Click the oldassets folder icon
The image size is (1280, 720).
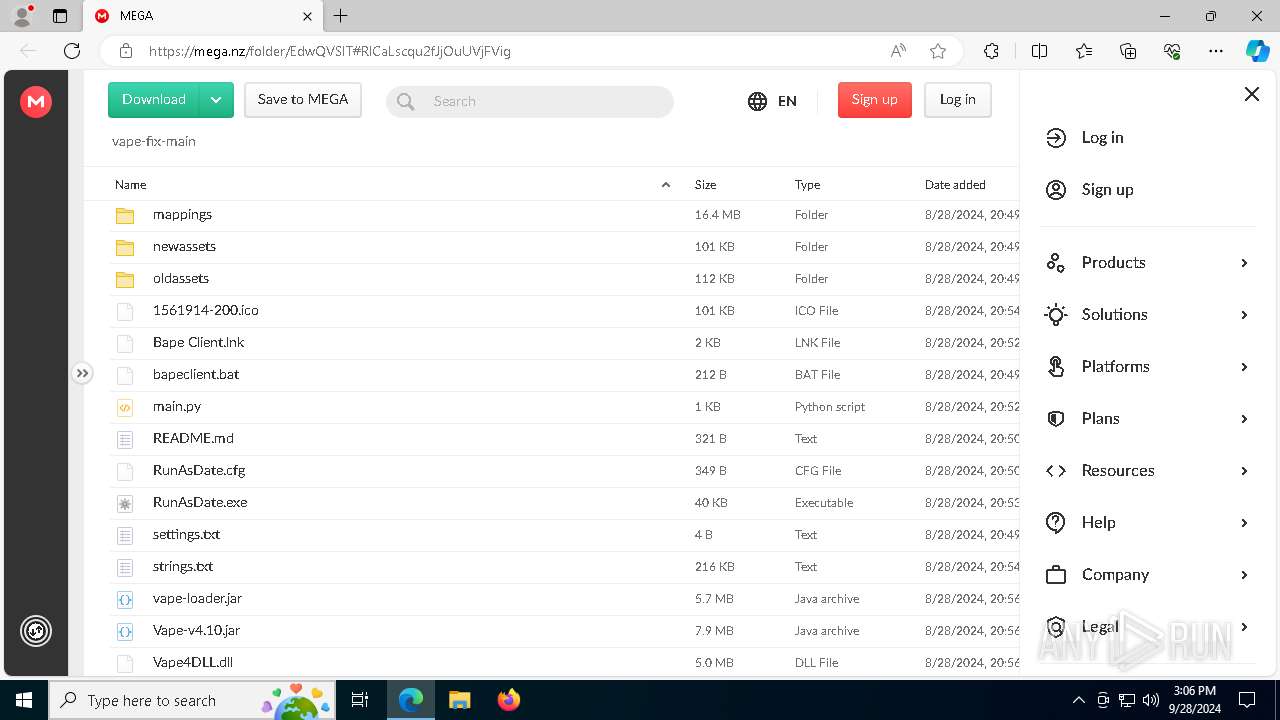pyautogui.click(x=125, y=279)
